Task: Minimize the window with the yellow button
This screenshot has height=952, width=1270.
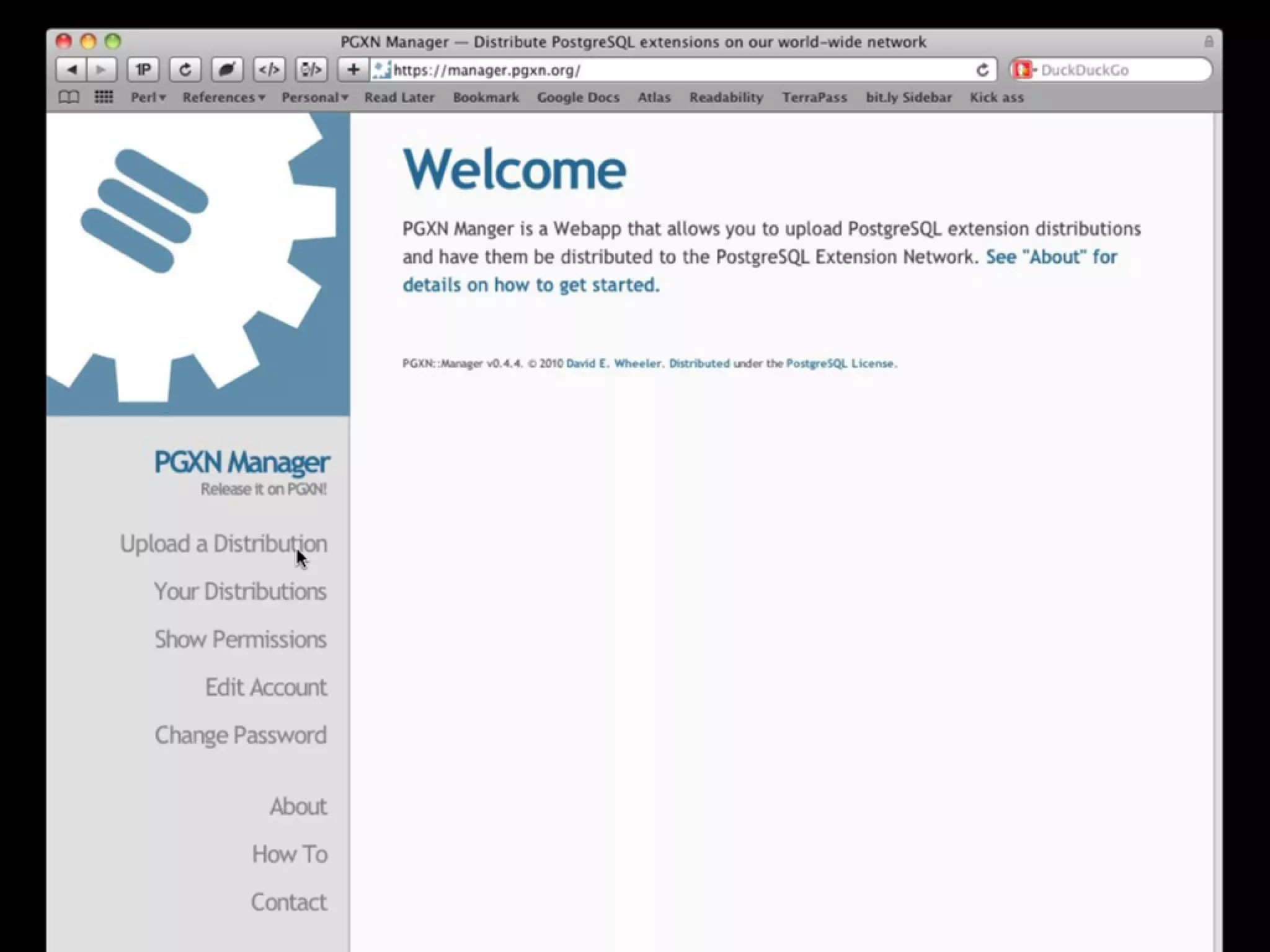Action: coord(88,42)
